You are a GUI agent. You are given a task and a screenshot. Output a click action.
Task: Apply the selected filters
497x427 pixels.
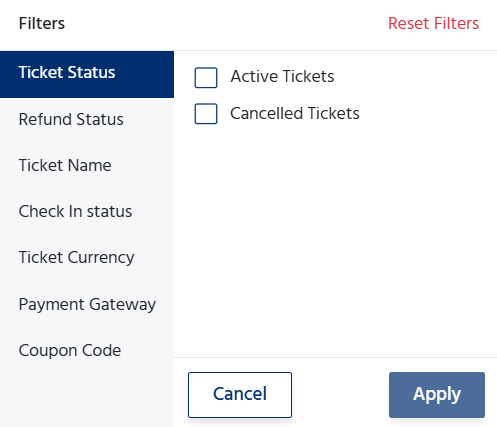tap(437, 395)
